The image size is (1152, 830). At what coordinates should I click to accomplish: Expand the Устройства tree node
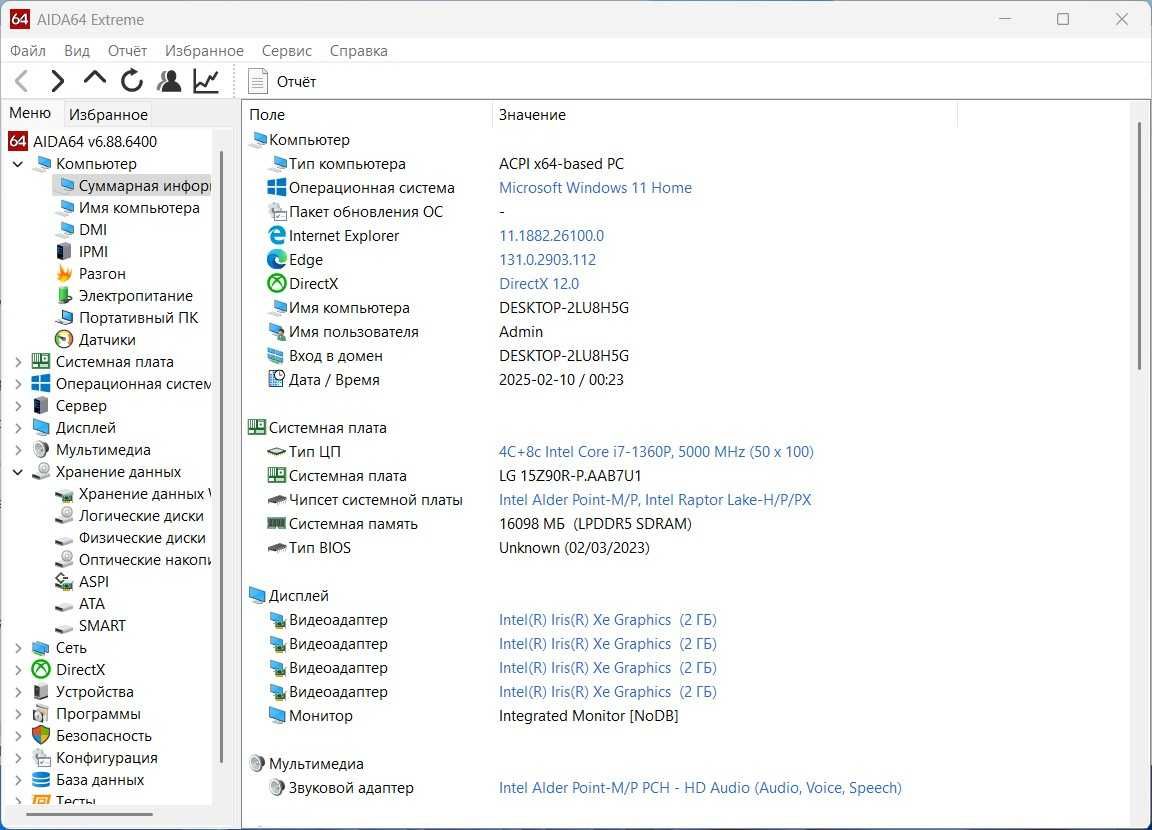pos(18,692)
